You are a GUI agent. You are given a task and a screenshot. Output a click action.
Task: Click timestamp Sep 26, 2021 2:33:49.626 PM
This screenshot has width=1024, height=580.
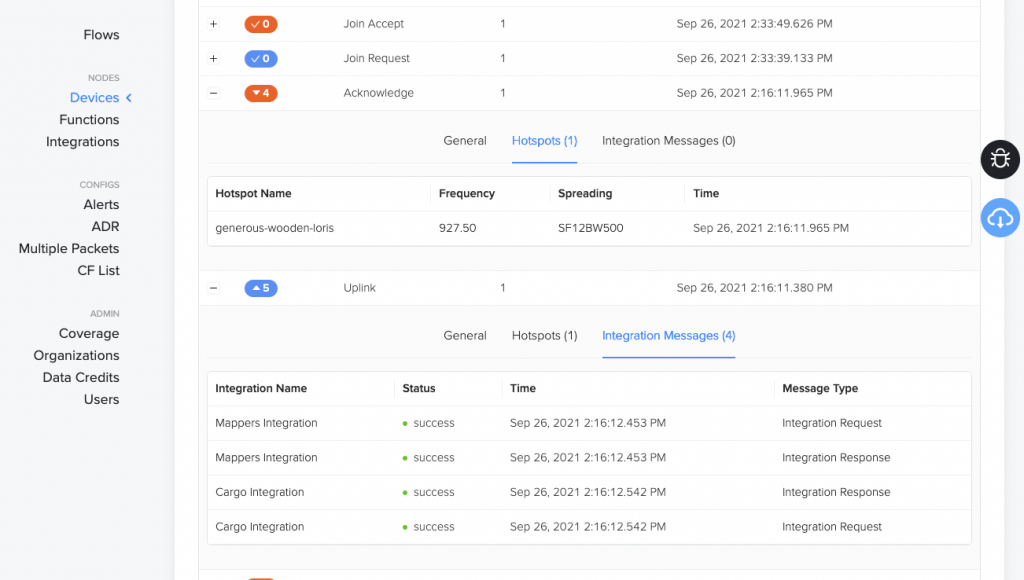coord(754,24)
